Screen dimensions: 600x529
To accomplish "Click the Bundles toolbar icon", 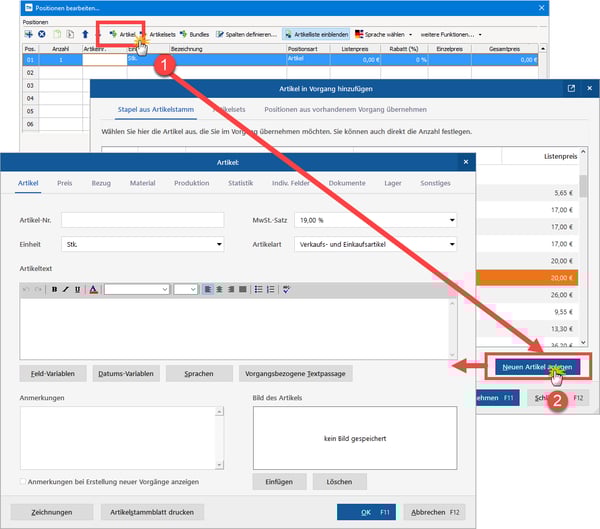I will click(x=194, y=34).
